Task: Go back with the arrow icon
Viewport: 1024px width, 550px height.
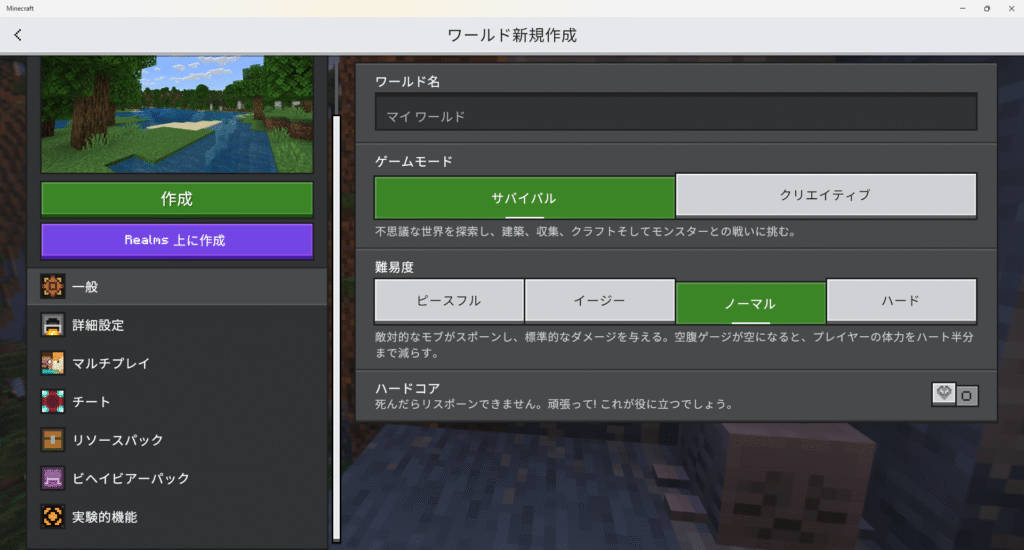Action: tap(18, 35)
